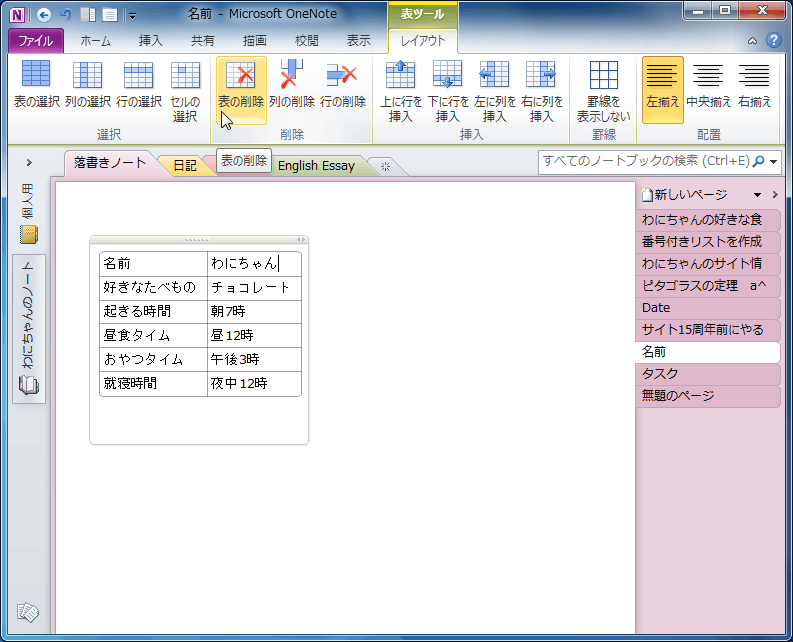Click the 夜中12時 table cell

click(254, 383)
